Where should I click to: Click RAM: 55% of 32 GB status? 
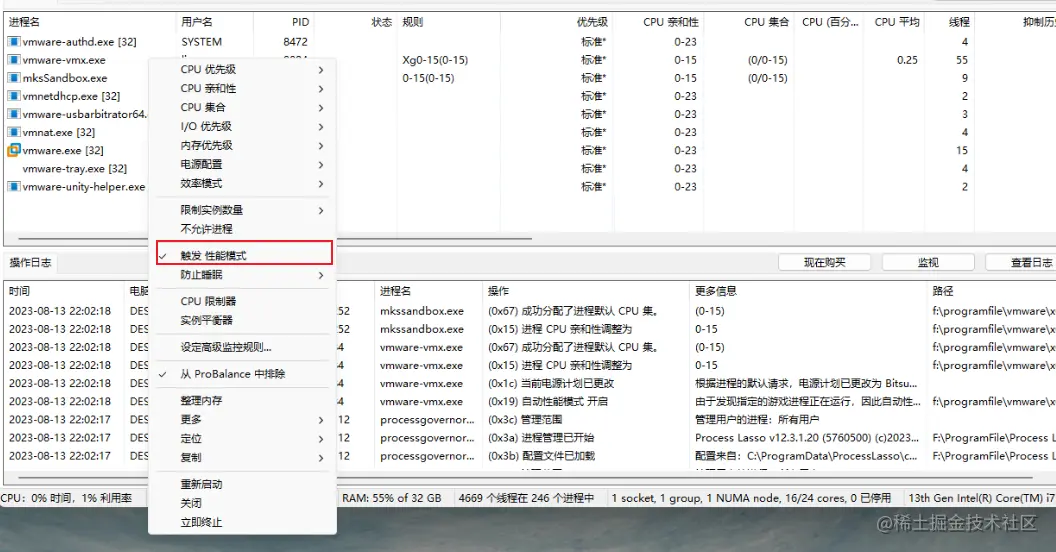point(391,498)
